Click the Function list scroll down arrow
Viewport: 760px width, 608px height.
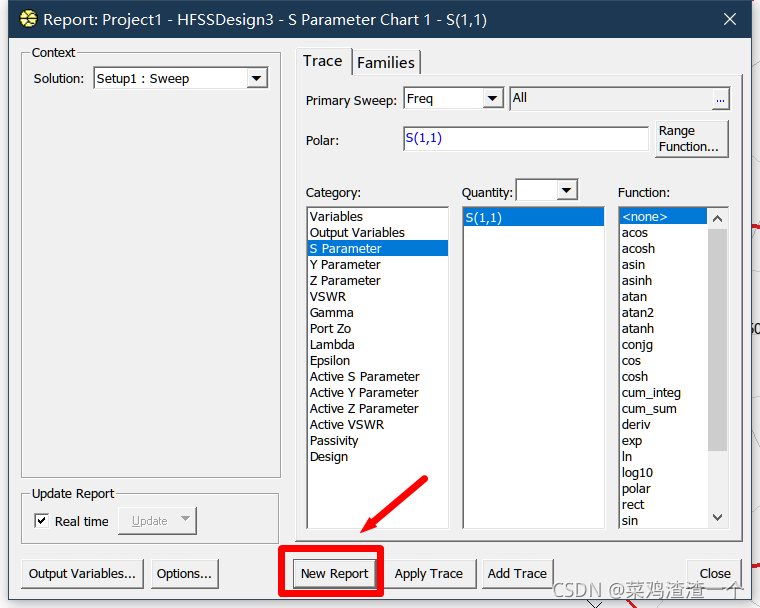coord(717,517)
